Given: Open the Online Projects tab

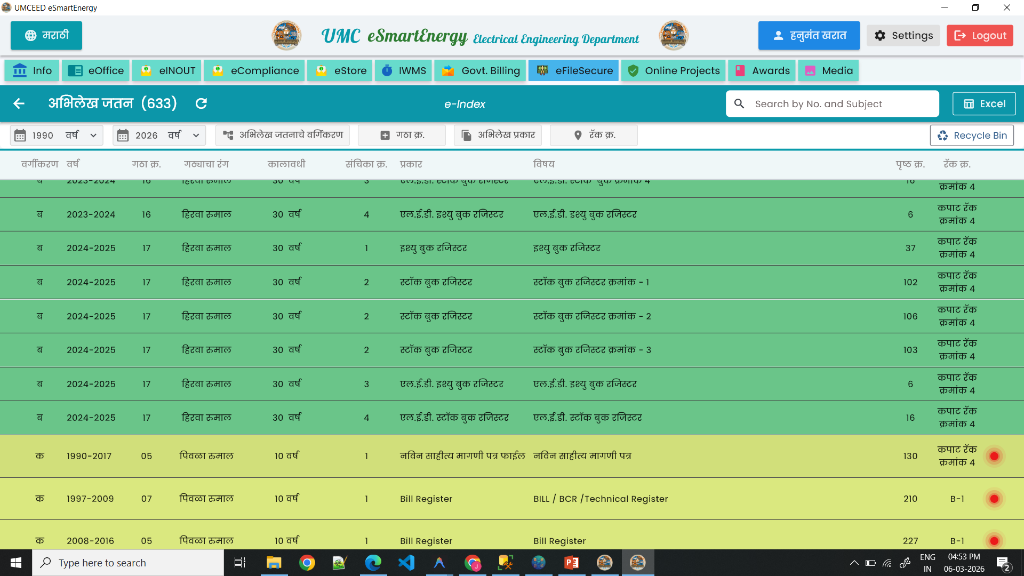Looking at the screenshot, I should tap(673, 71).
